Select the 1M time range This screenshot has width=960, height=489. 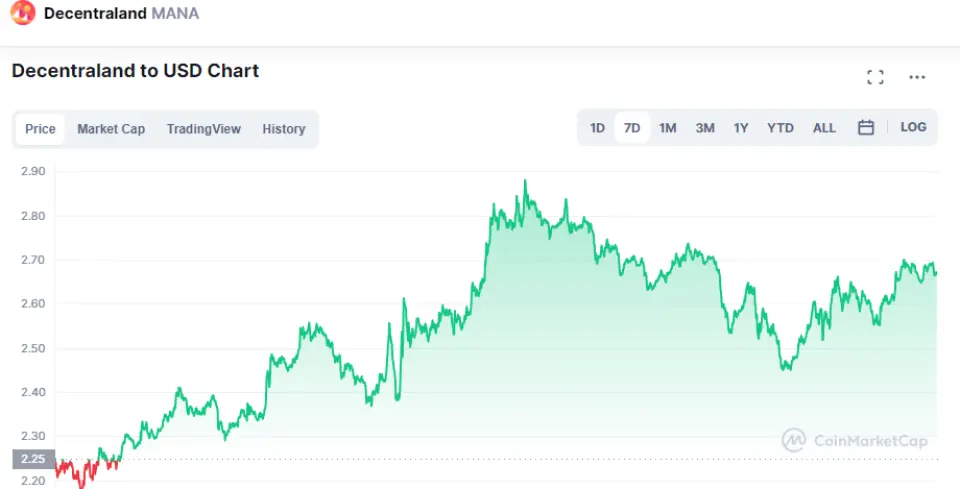pyautogui.click(x=668, y=128)
